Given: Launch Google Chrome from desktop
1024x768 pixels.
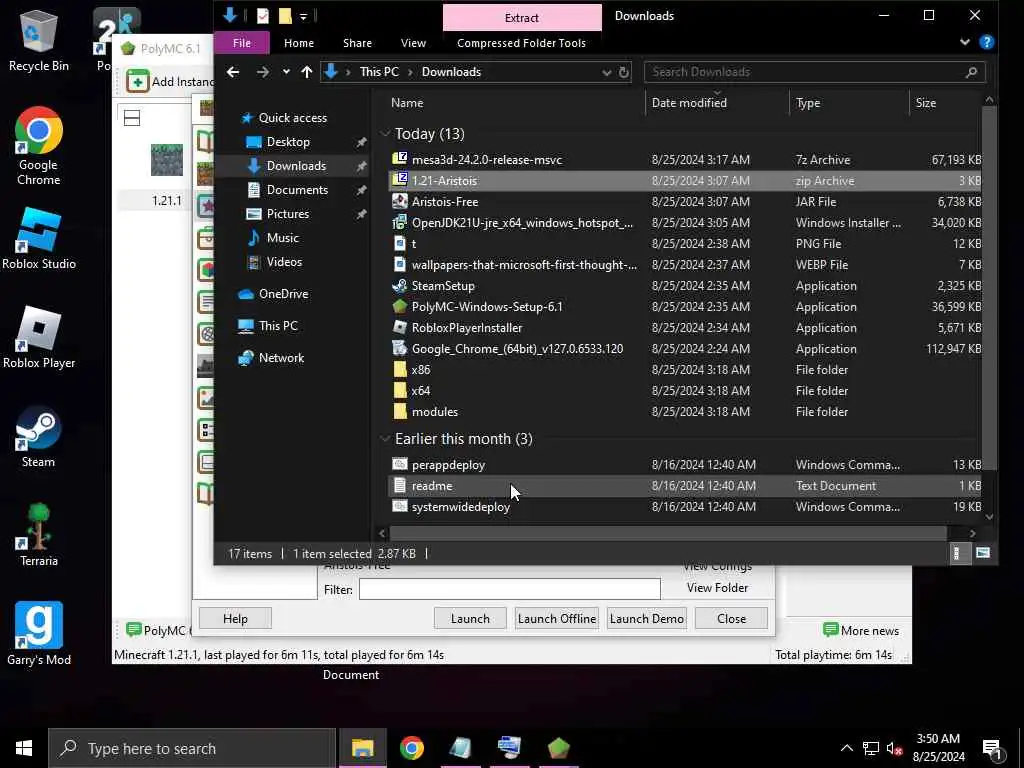Looking at the screenshot, I should tap(39, 146).
